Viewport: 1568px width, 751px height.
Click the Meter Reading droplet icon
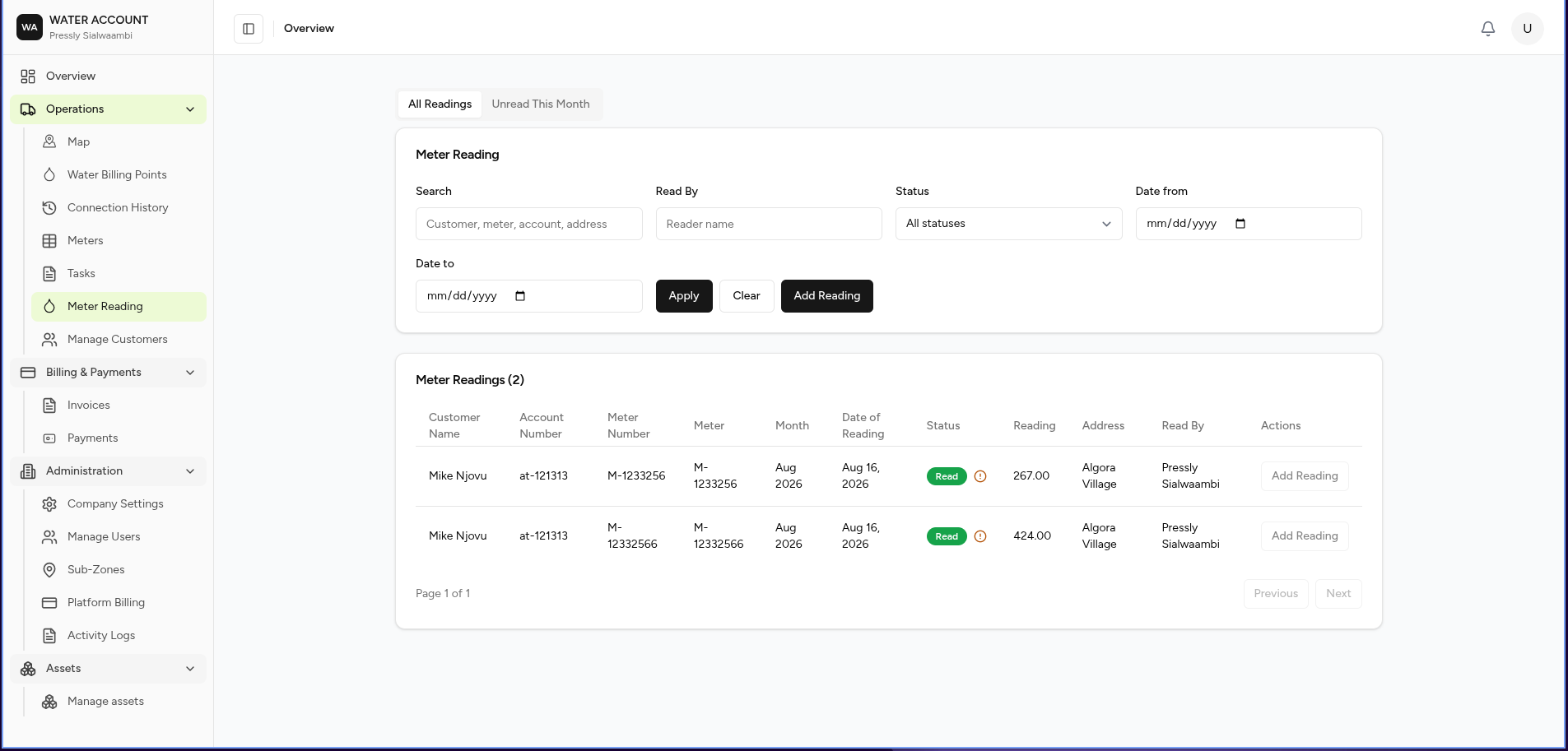click(49, 307)
